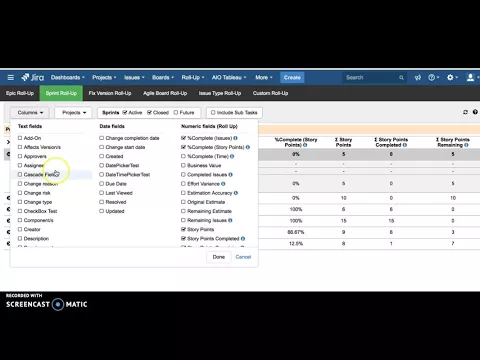Image resolution: width=480 pixels, height=360 pixels.
Task: Check the Due Date date field
Action: click(101, 184)
